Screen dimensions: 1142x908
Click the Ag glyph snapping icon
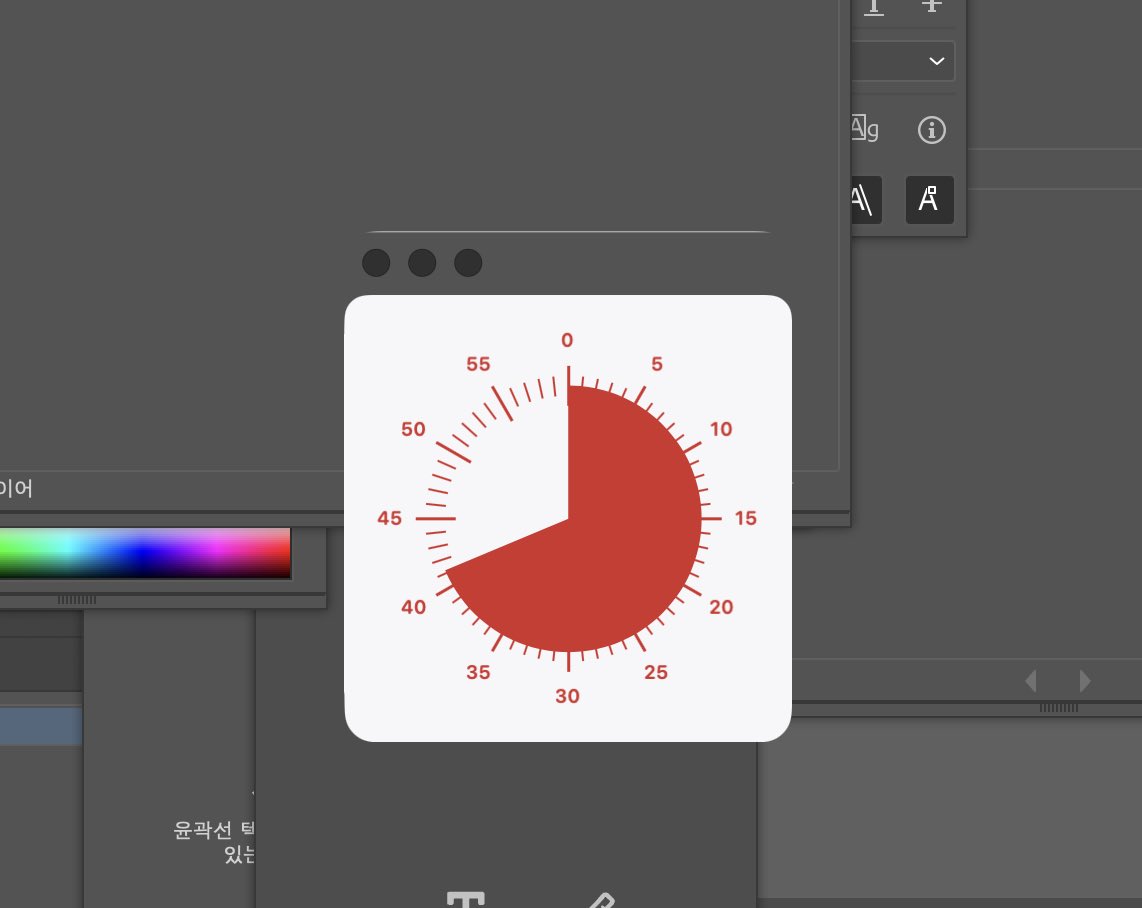click(x=865, y=129)
